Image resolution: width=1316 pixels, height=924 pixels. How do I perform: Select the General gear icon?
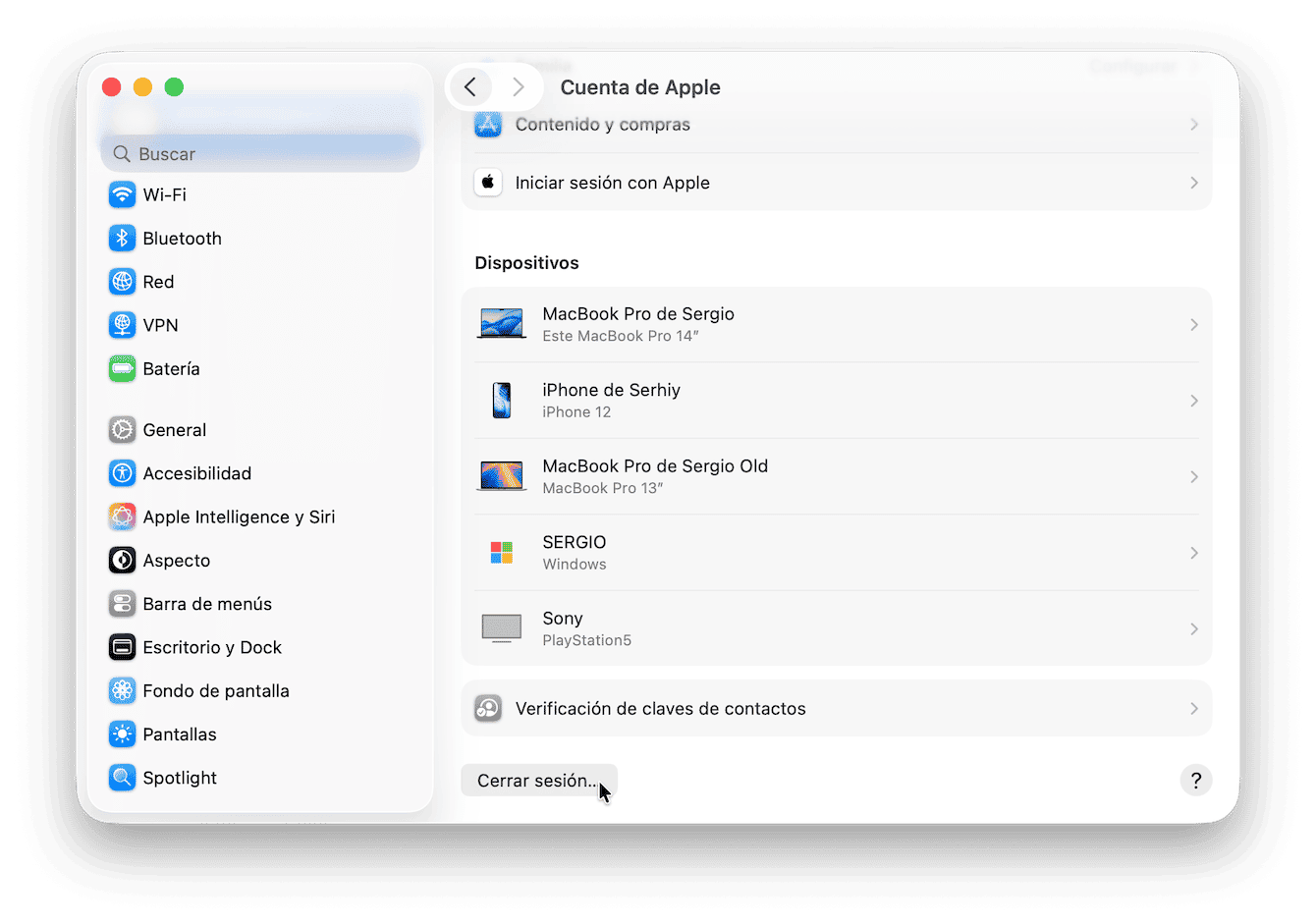click(122, 430)
